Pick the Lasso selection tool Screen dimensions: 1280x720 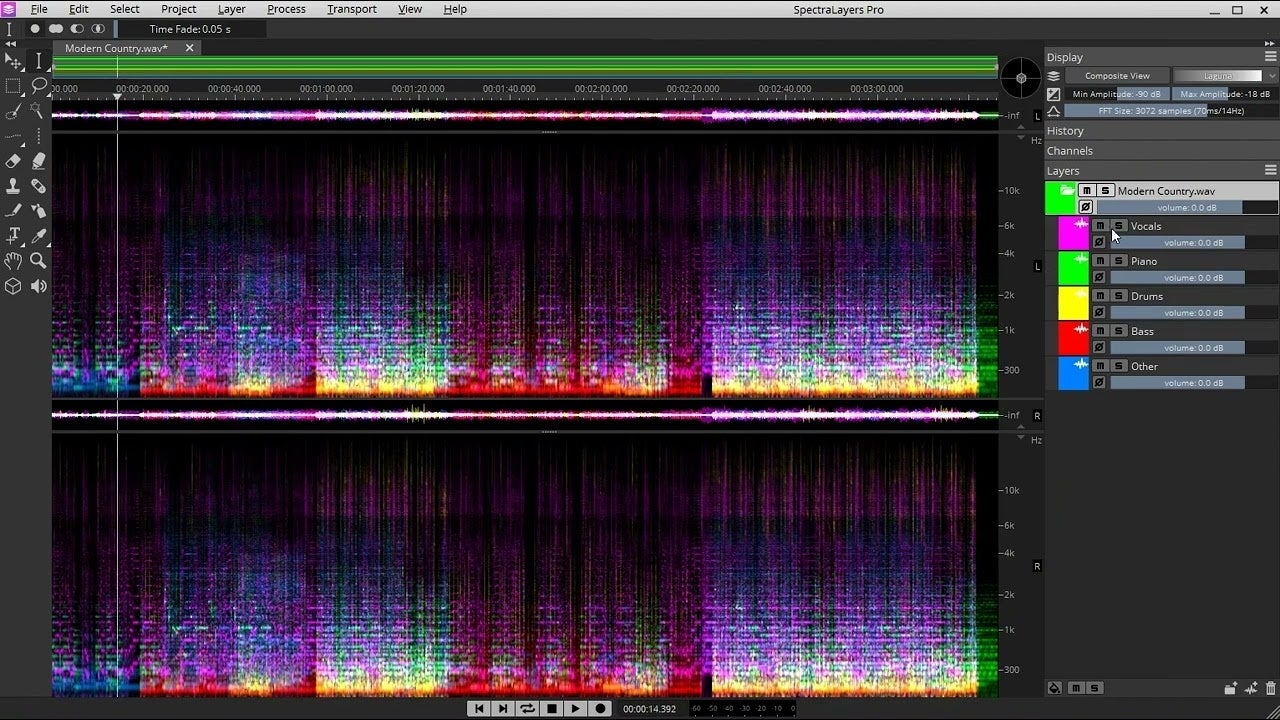tap(39, 86)
